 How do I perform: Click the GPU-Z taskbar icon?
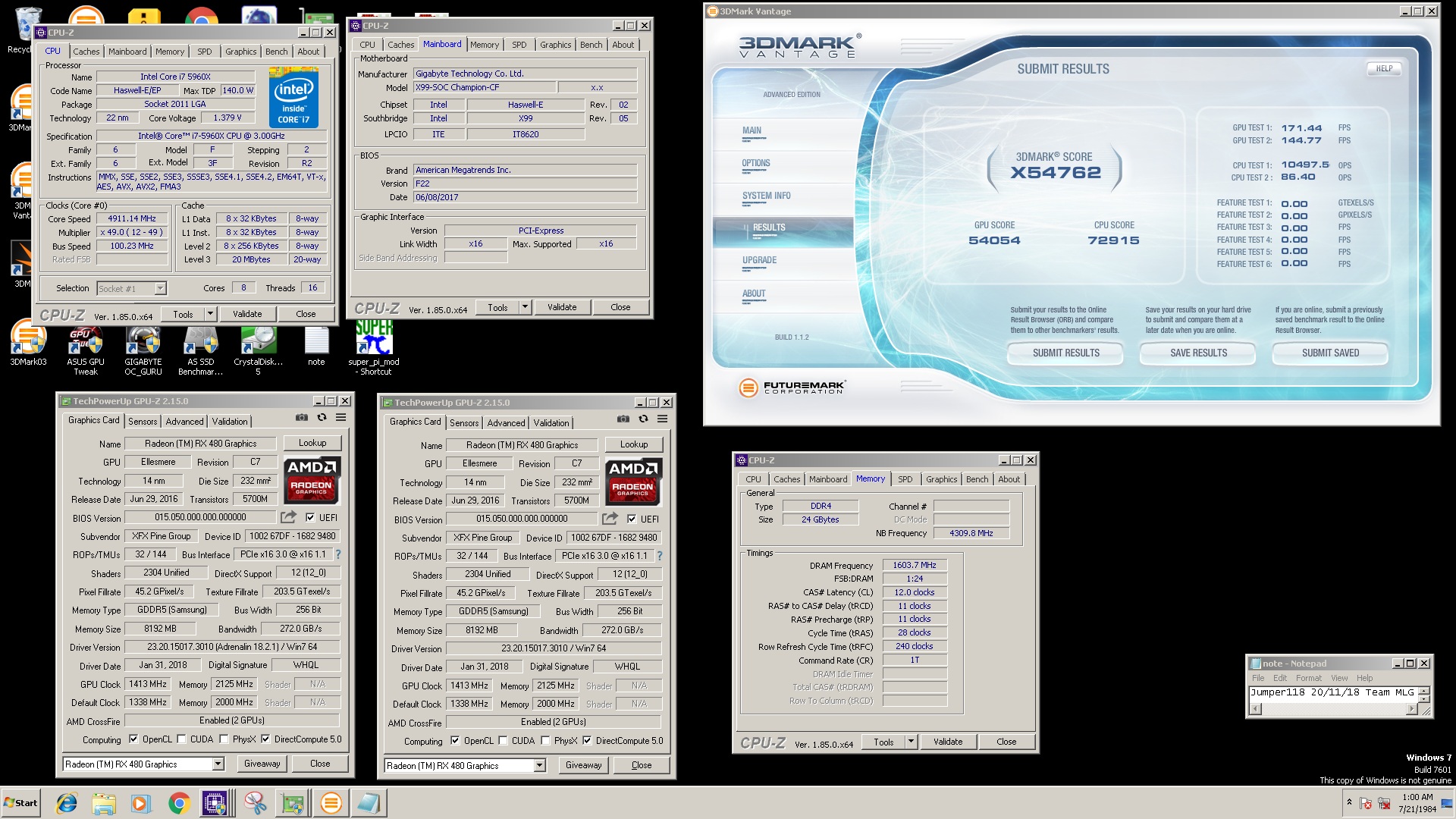[293, 803]
